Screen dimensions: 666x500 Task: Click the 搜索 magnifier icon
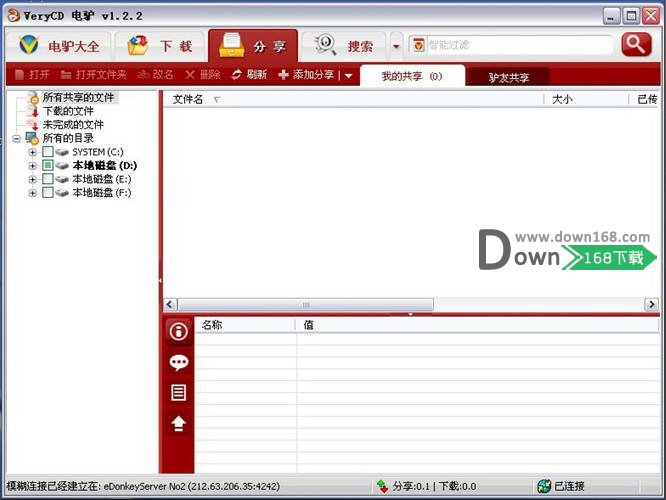click(x=325, y=45)
